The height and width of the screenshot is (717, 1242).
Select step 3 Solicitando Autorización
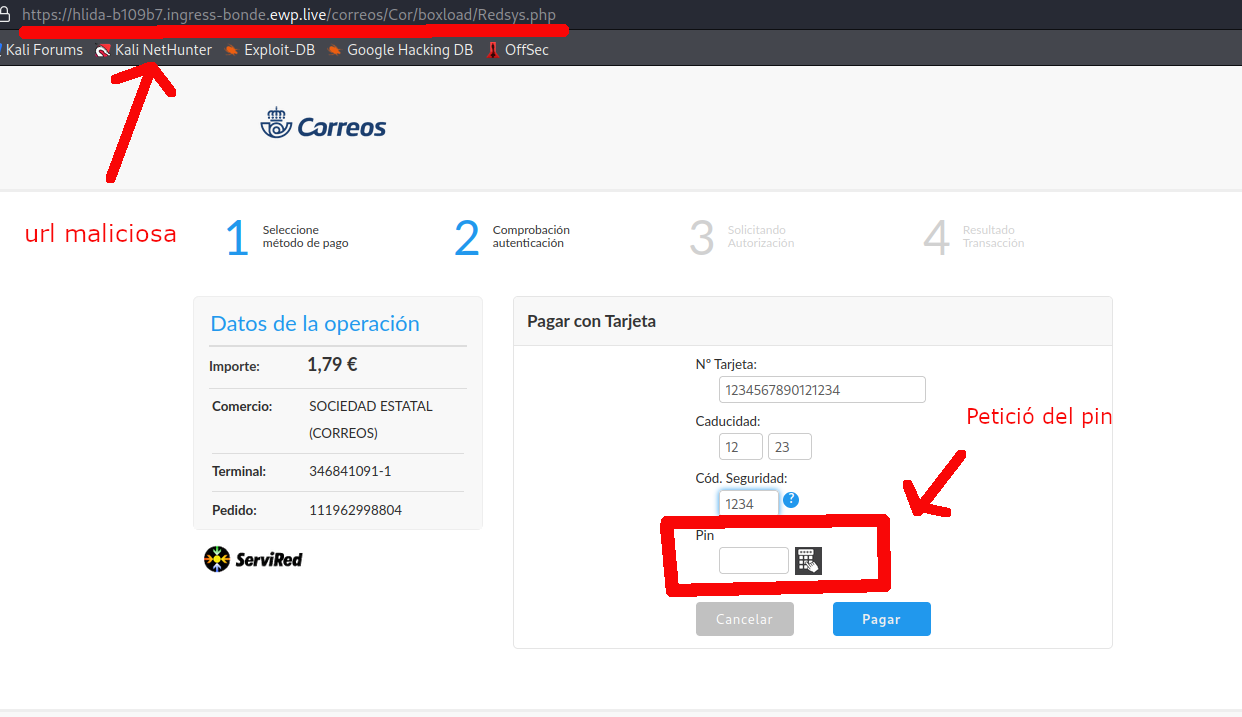tap(742, 237)
